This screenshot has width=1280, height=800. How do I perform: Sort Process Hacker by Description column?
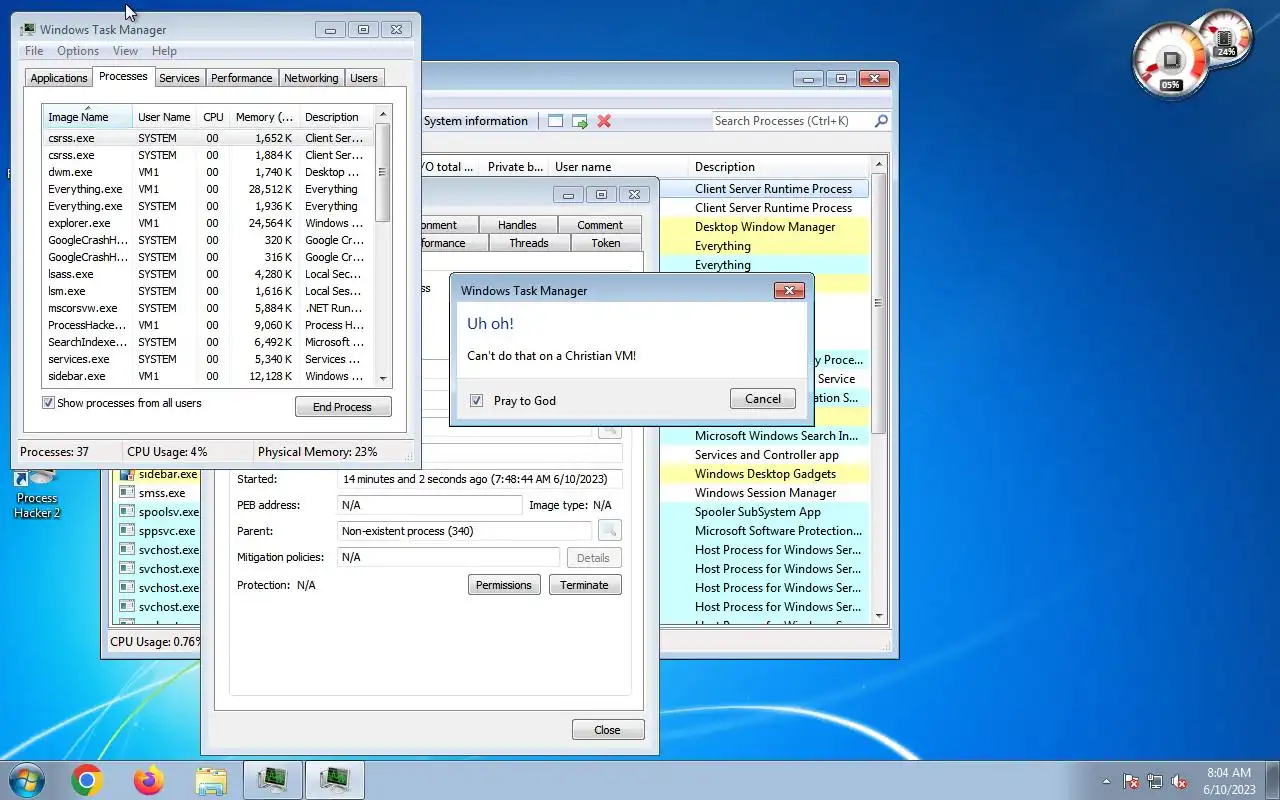[x=780, y=167]
